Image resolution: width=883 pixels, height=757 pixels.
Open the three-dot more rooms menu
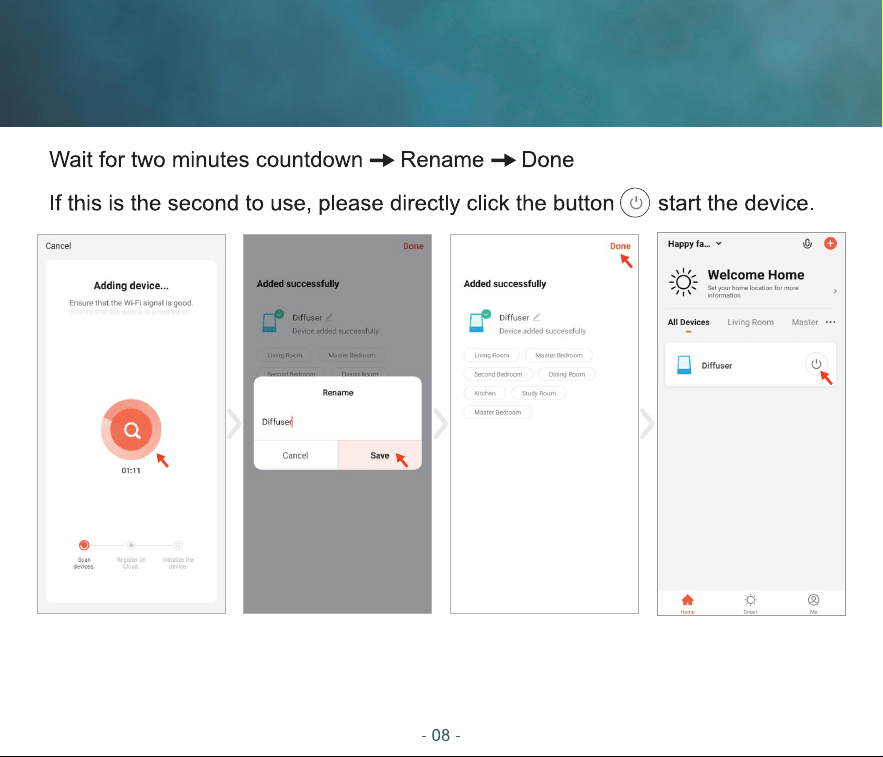coord(830,322)
